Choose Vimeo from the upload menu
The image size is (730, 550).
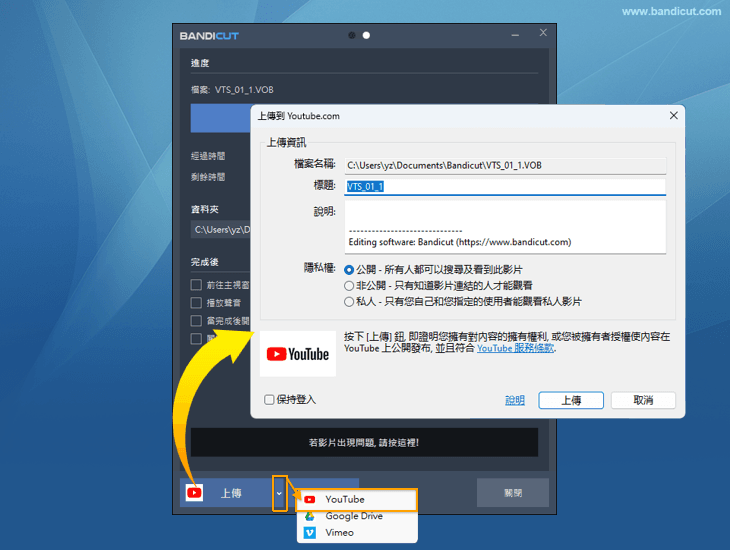(357, 533)
